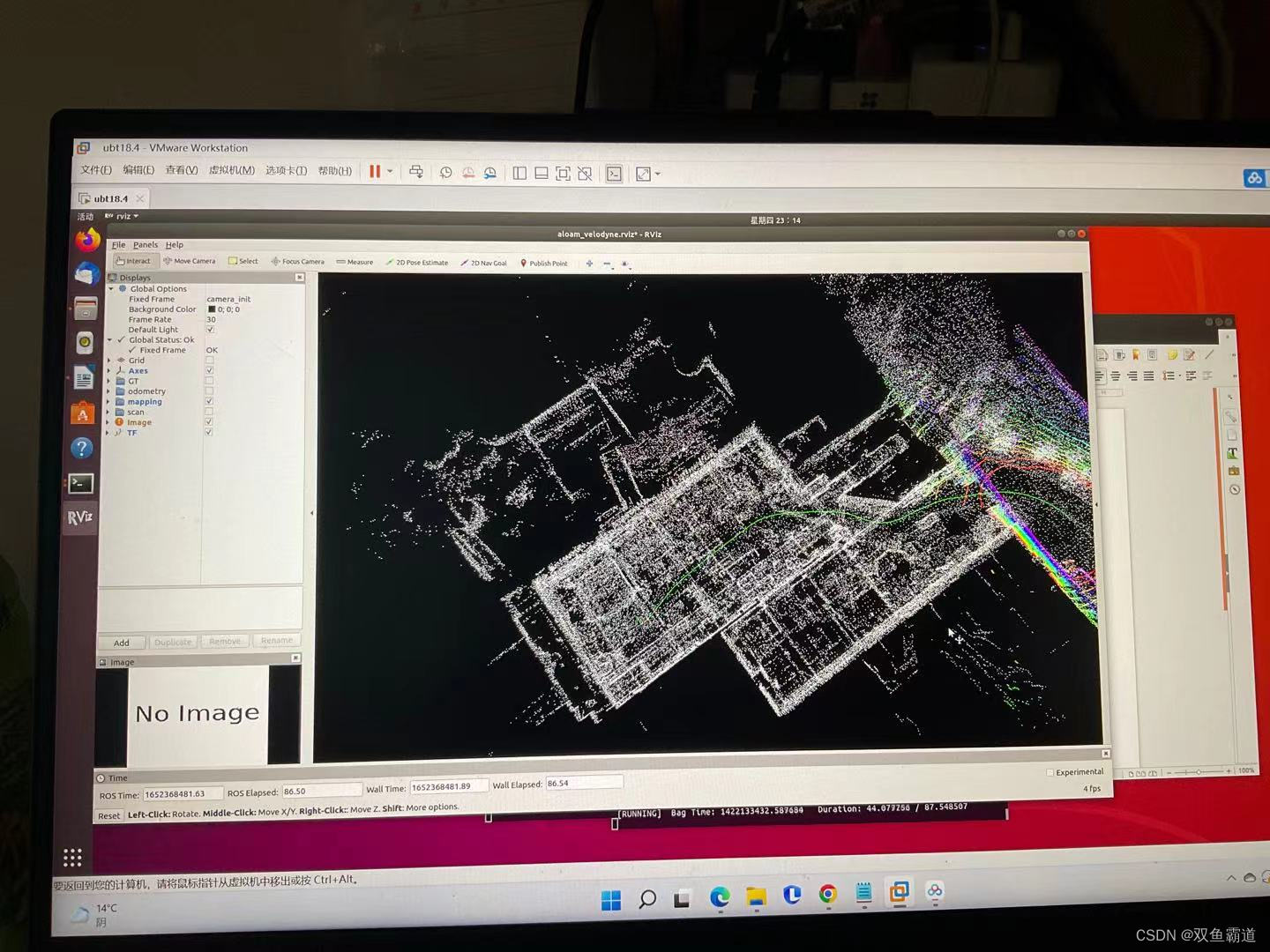Enter VMware full screen mode icon
This screenshot has height=952, width=1270.
pyautogui.click(x=563, y=174)
